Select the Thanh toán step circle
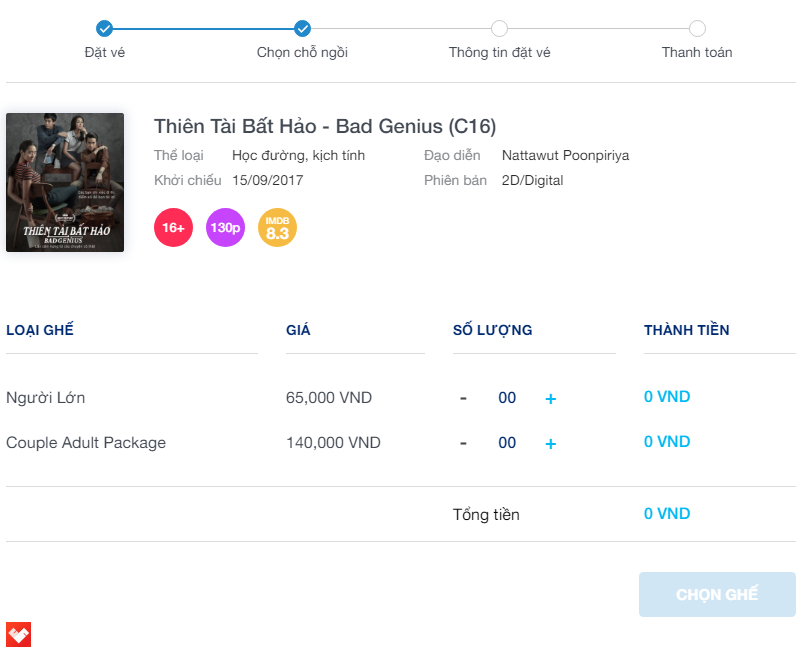This screenshot has height=651, width=809. [697, 28]
